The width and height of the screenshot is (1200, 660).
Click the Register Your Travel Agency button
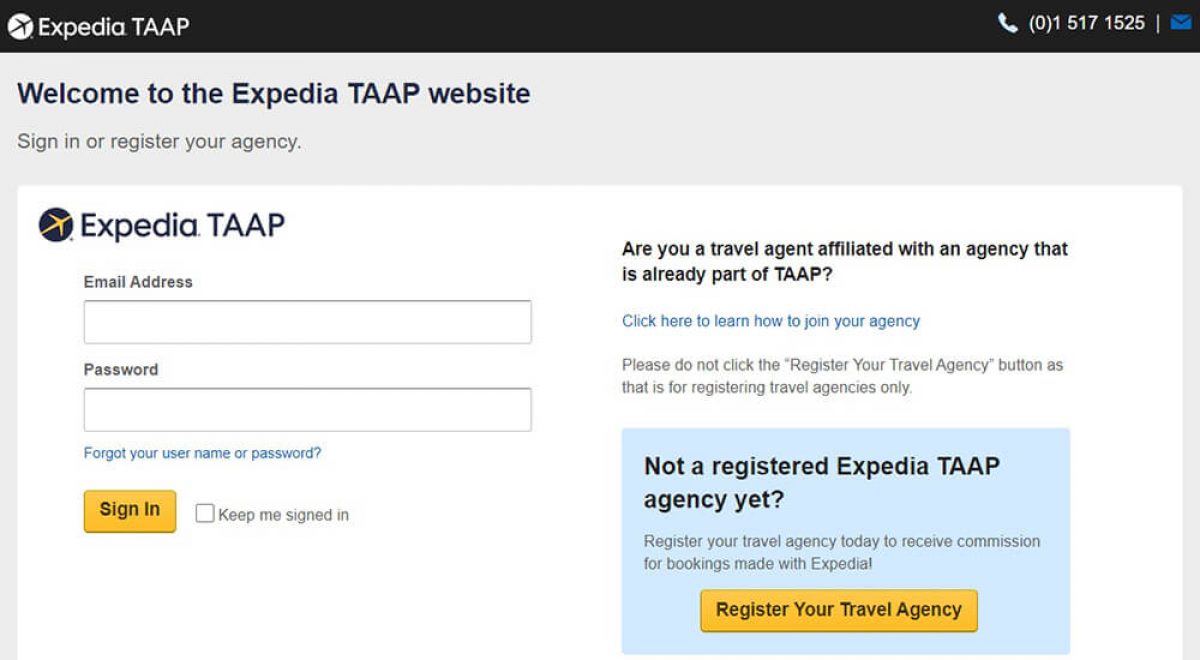(x=838, y=610)
